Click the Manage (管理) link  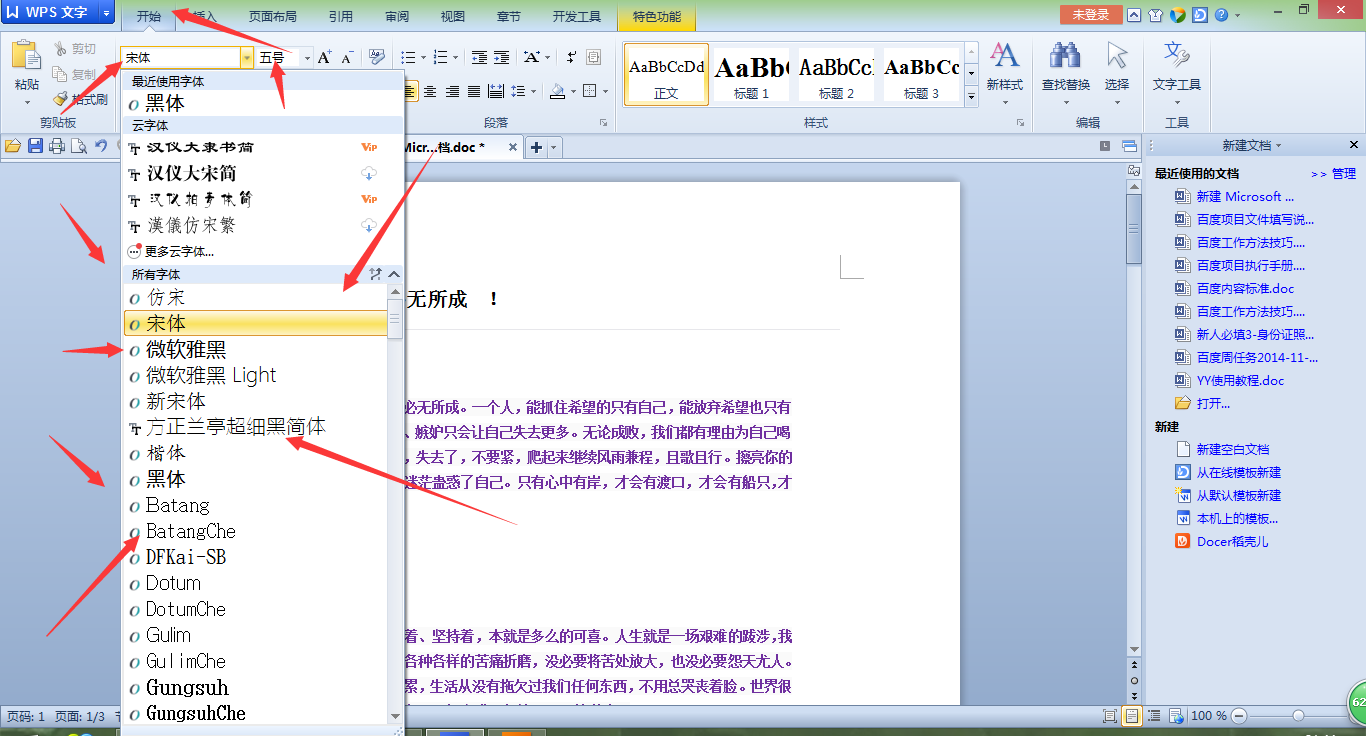(x=1343, y=174)
